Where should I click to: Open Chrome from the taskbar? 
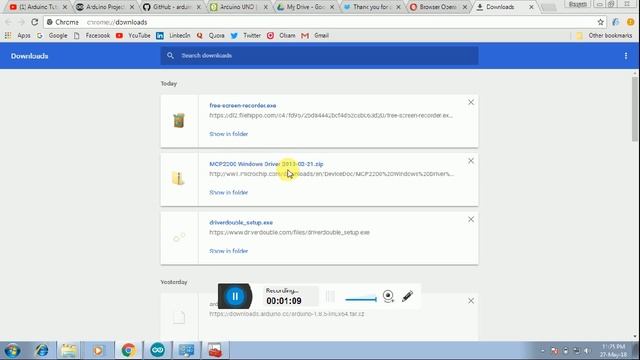128,351
